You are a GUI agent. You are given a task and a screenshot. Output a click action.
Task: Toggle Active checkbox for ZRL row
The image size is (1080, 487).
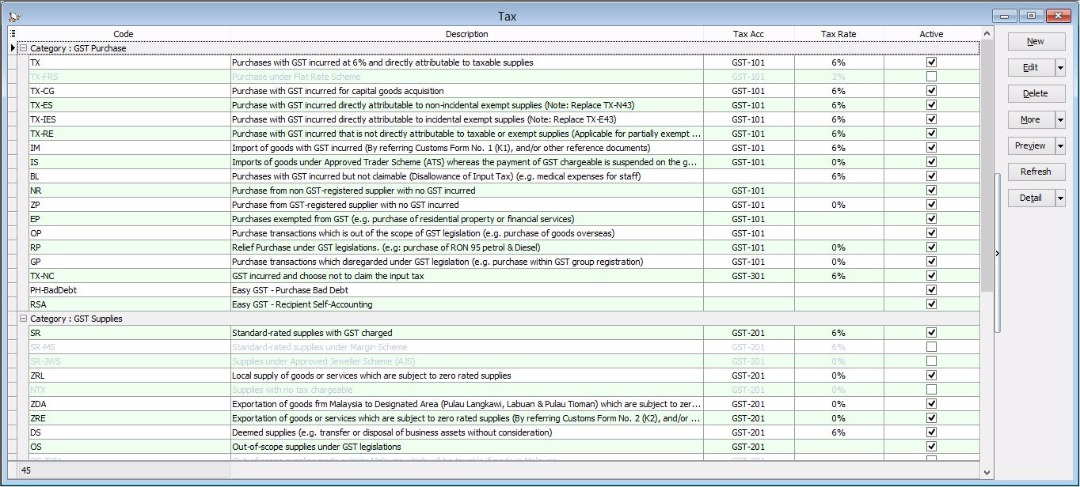[x=932, y=375]
